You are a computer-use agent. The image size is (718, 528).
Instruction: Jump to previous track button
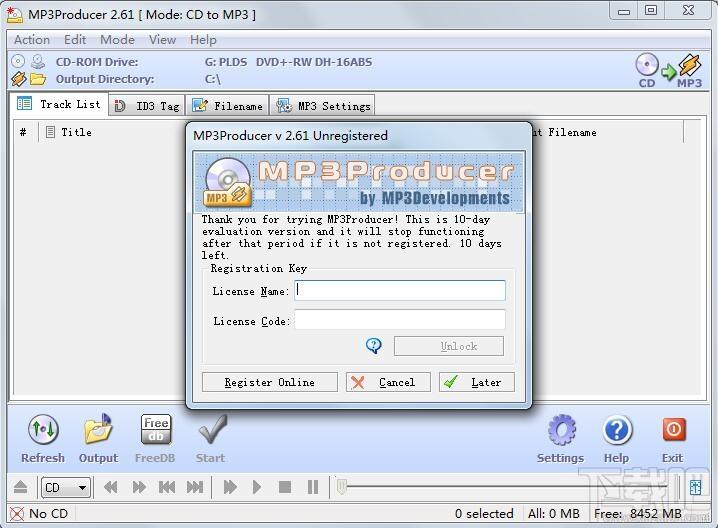pos(167,487)
